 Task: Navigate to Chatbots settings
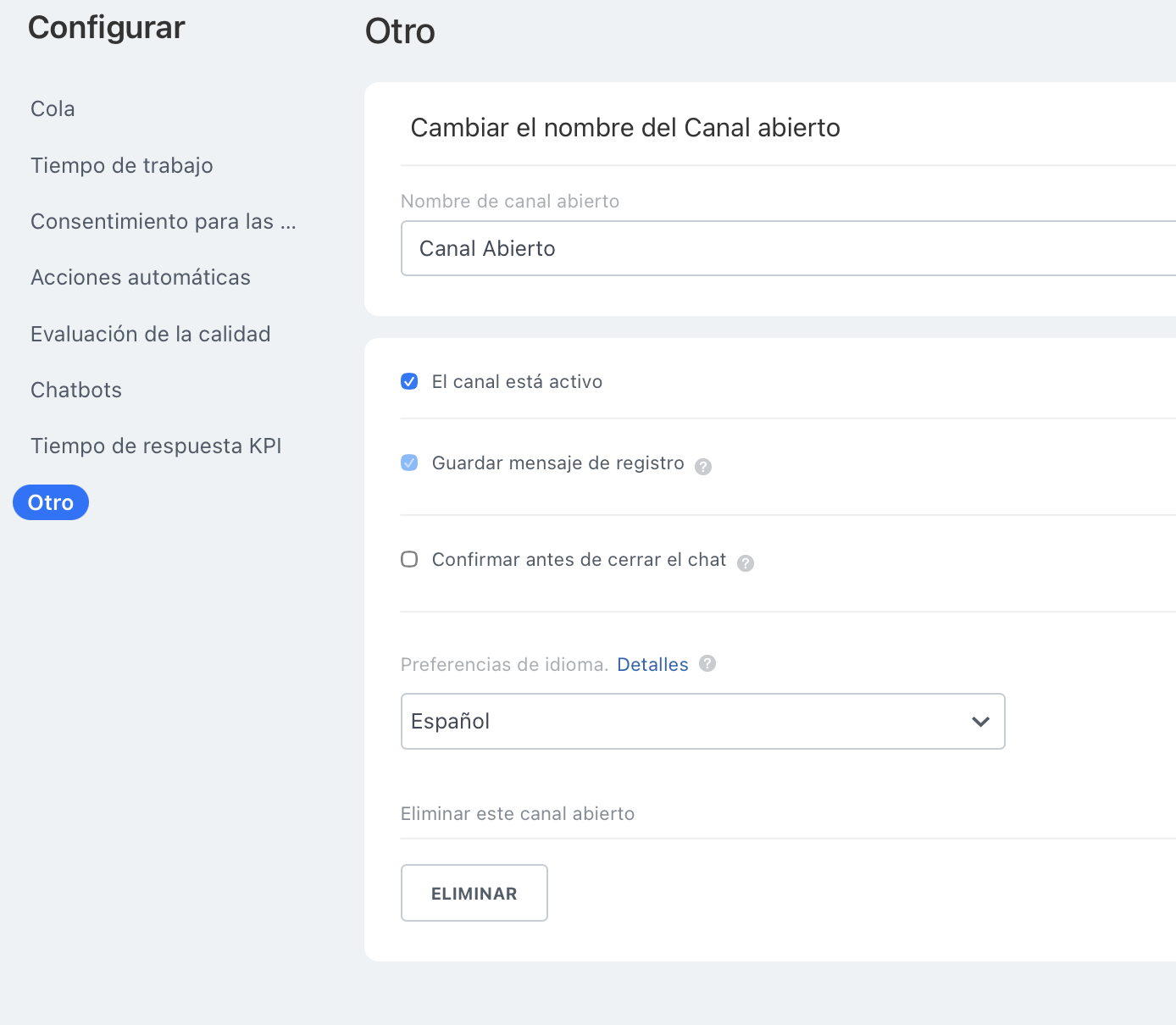76,391
